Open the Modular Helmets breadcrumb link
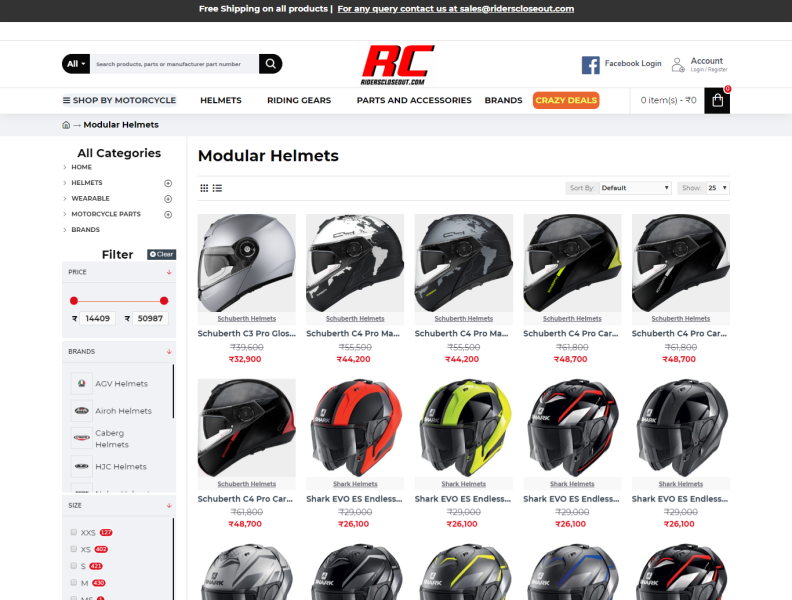 click(121, 125)
